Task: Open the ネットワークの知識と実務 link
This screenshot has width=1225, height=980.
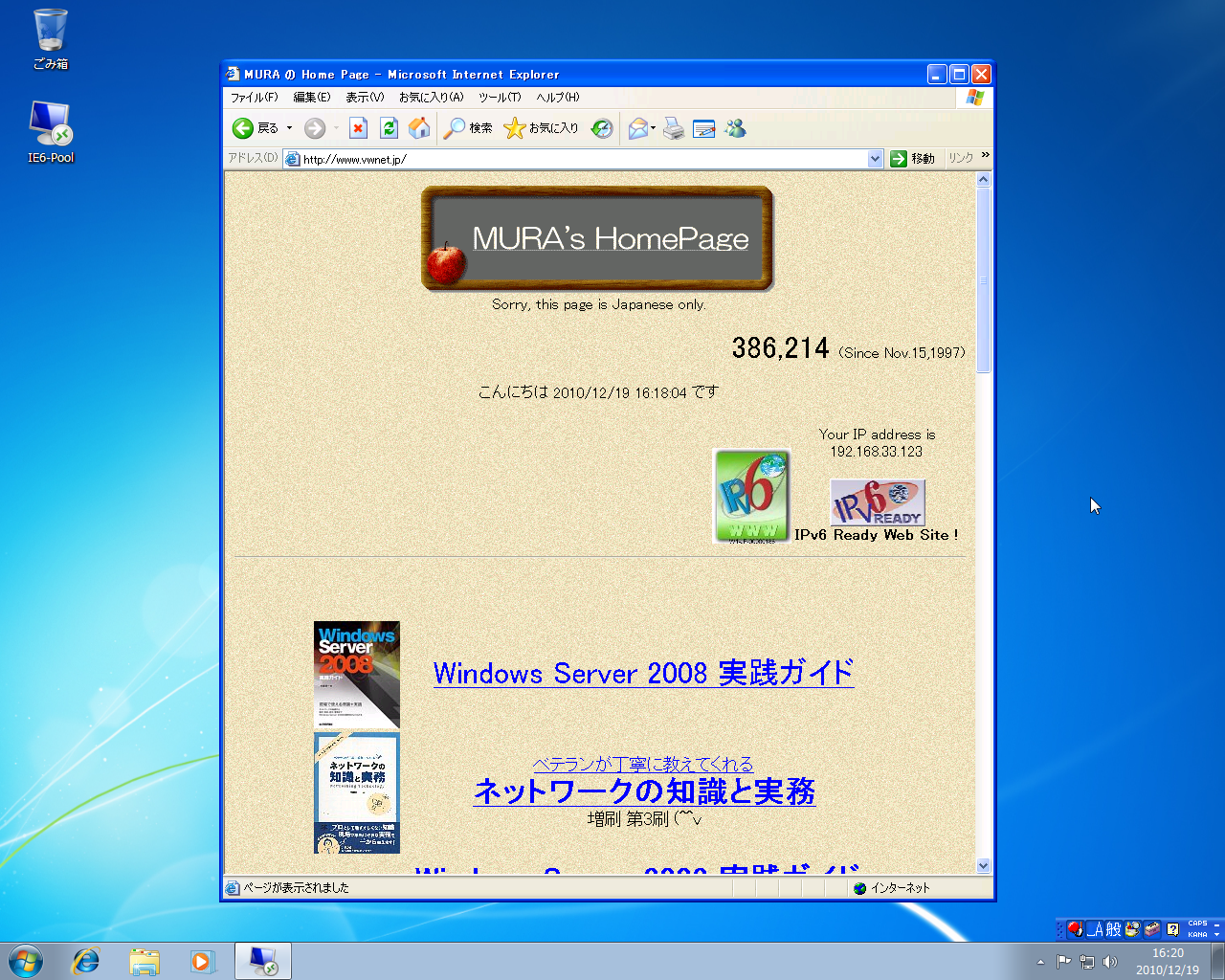Action: tap(644, 791)
